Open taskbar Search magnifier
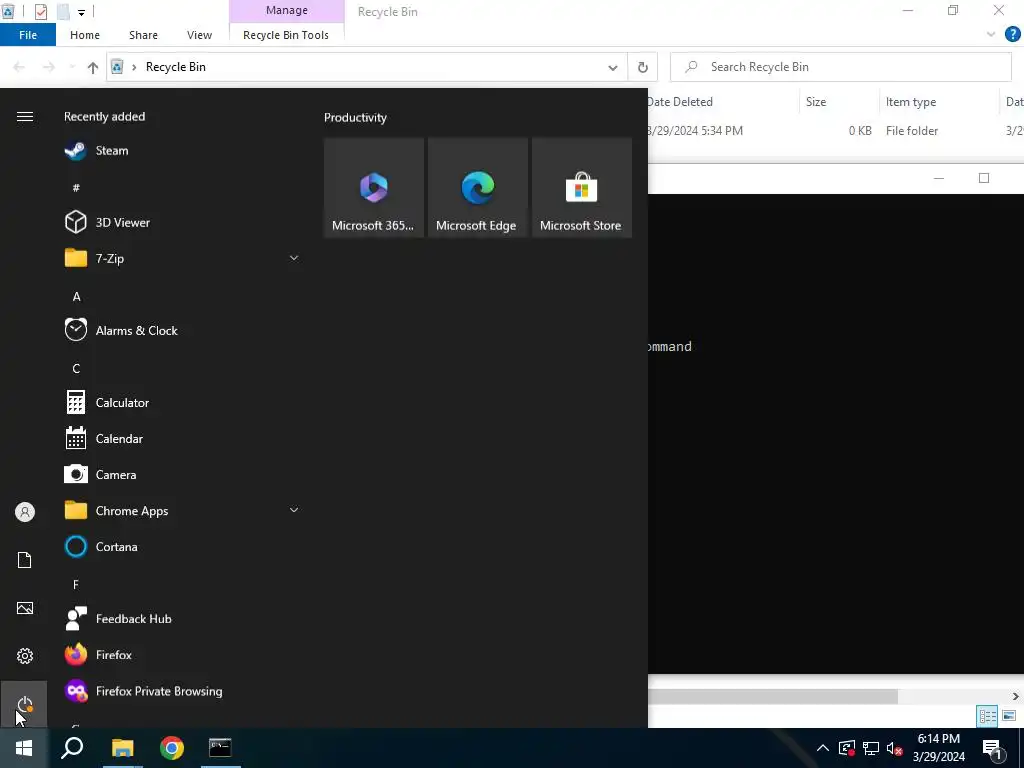1024x768 pixels. coord(72,748)
